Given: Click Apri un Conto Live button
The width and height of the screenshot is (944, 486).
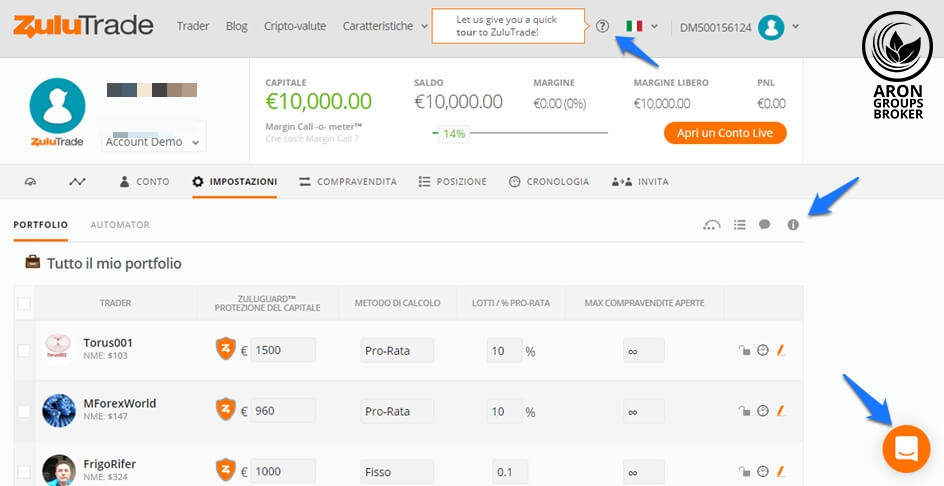Looking at the screenshot, I should (x=725, y=133).
